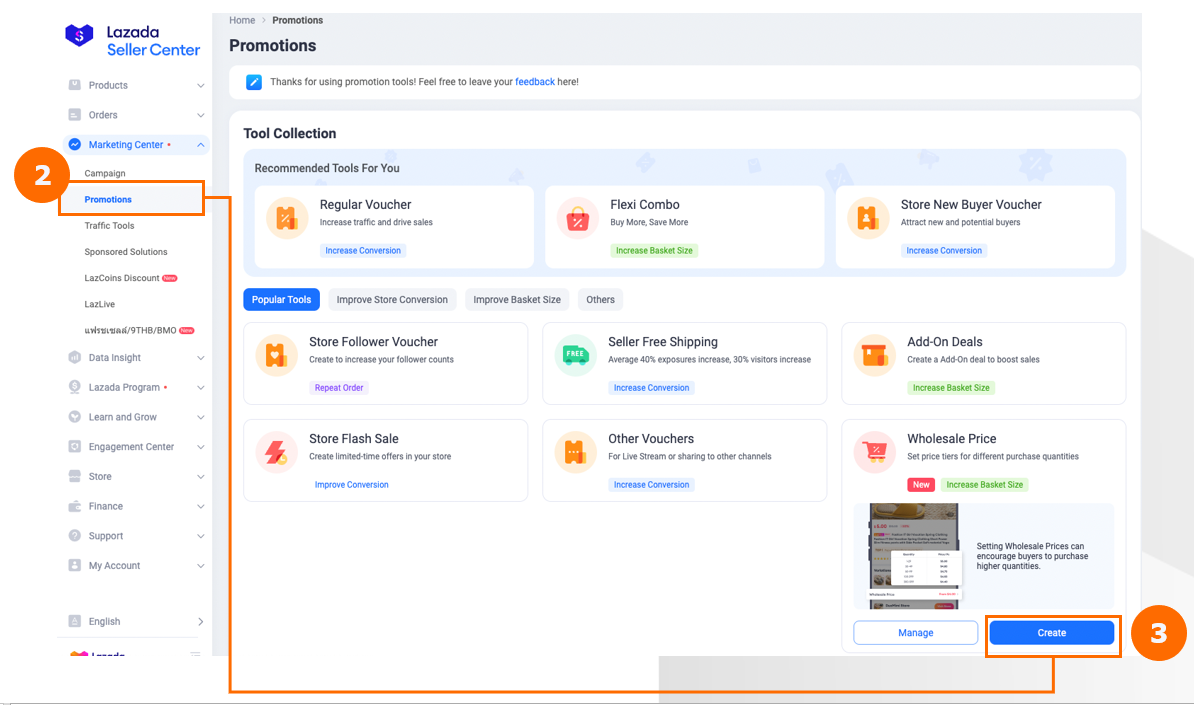Click the My Account person icon
This screenshot has width=1194, height=705.
(x=75, y=565)
